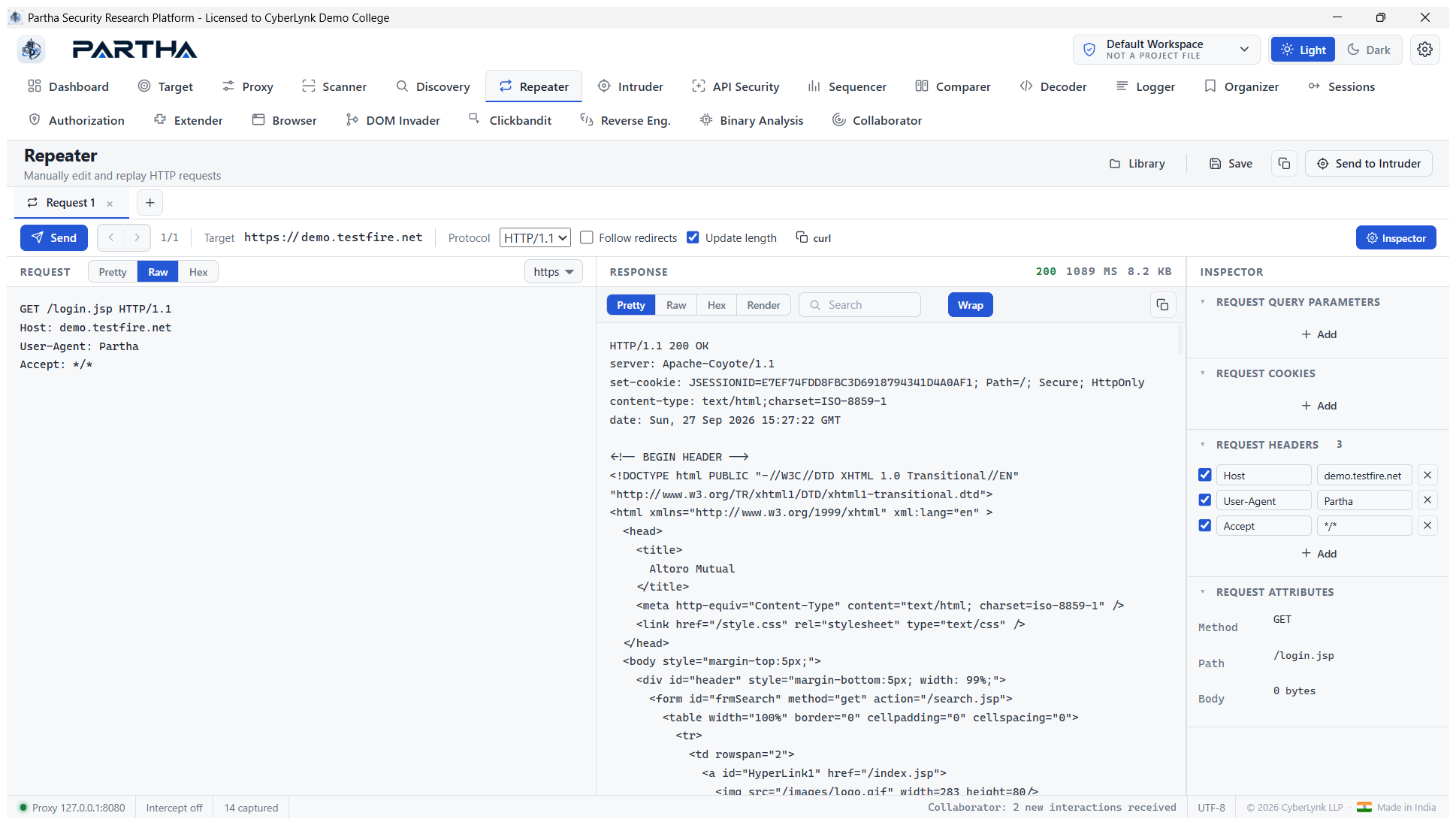Click the Collaborator interactions status message
This screenshot has height=825, width=1456.
(1052, 808)
